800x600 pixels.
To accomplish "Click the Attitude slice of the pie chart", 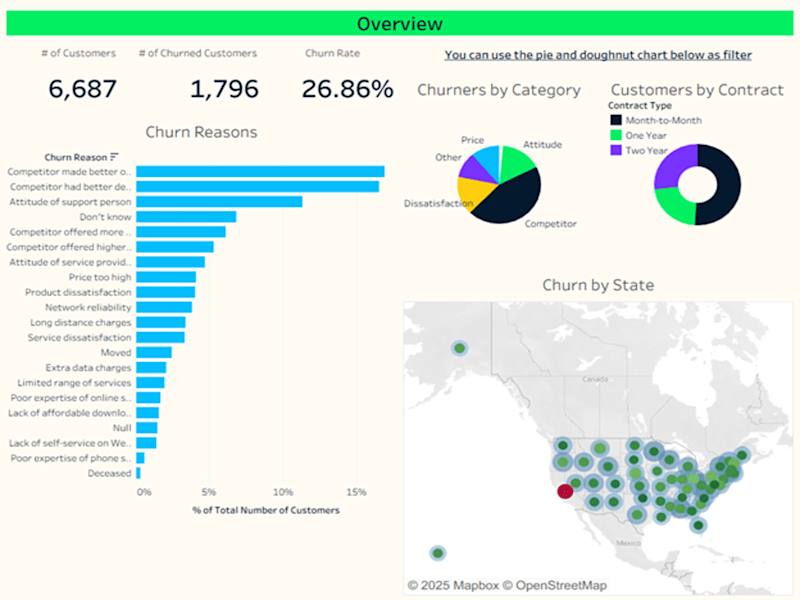I will [x=514, y=162].
